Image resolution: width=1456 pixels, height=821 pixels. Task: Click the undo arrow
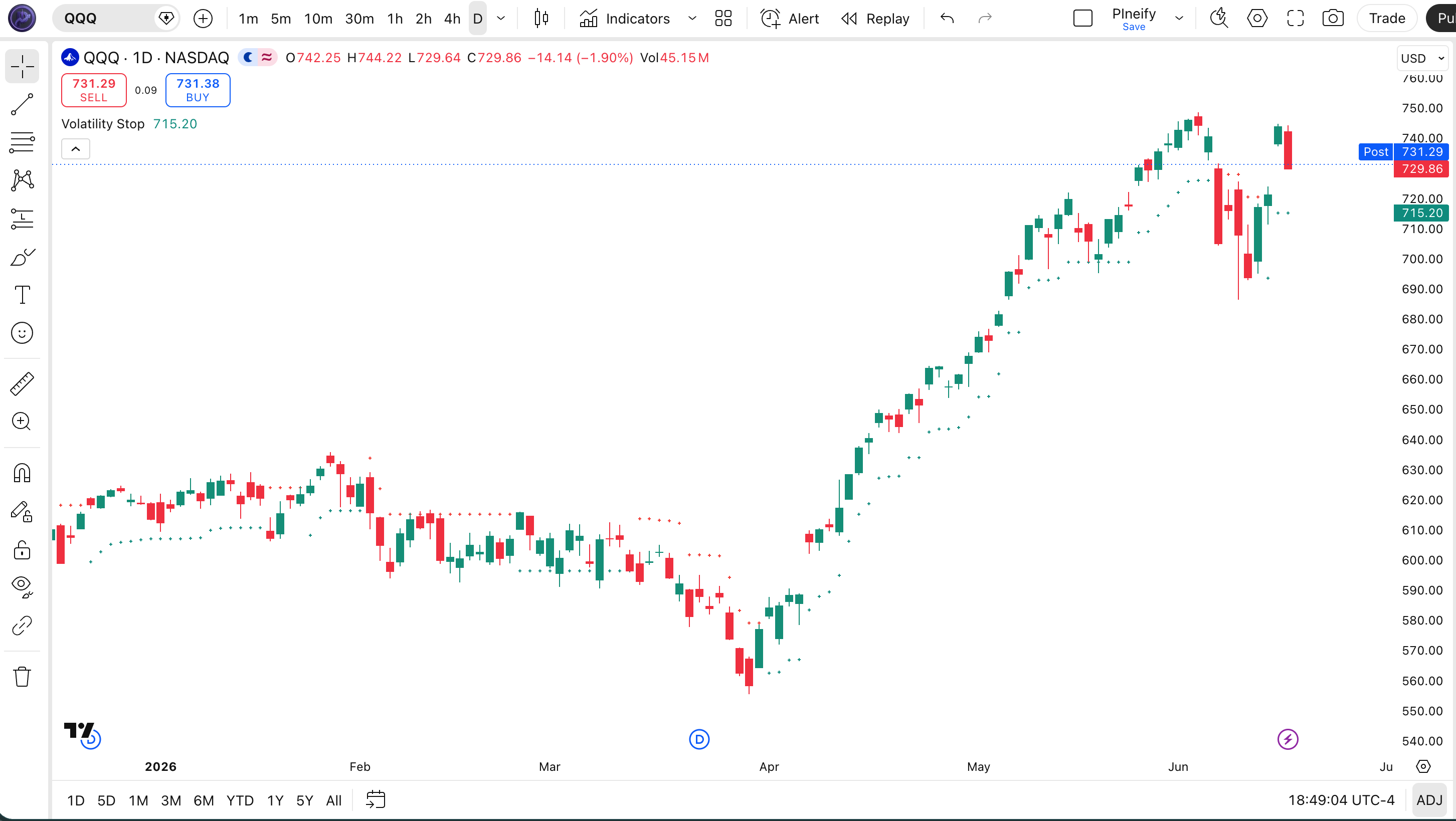click(947, 19)
